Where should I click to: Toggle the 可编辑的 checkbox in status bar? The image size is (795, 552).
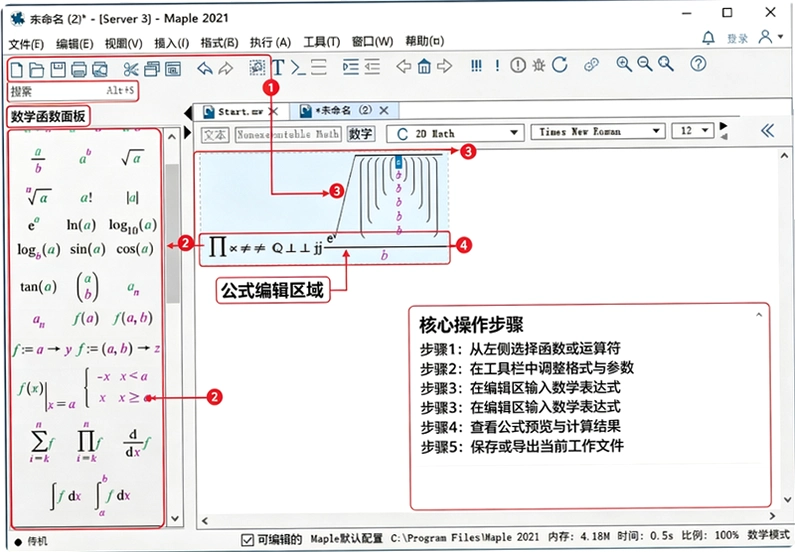point(247,540)
